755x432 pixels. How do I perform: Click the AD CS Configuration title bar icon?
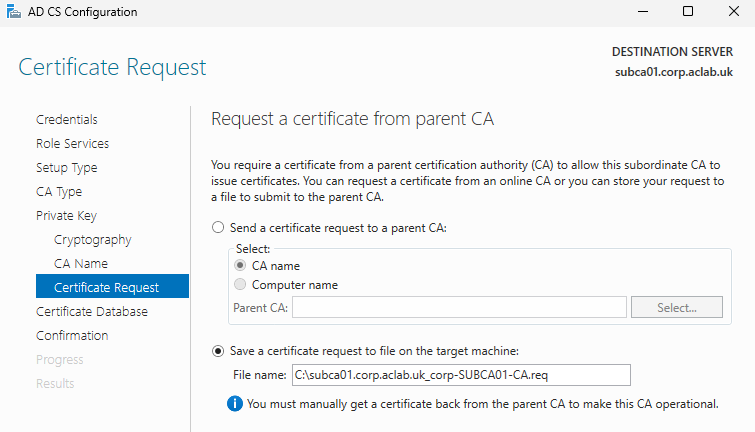(x=11, y=12)
